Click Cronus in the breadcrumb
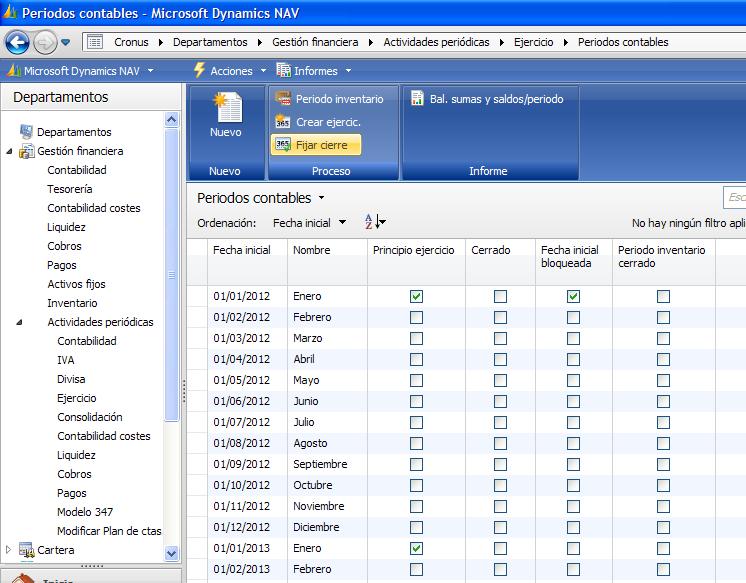 [x=131, y=42]
